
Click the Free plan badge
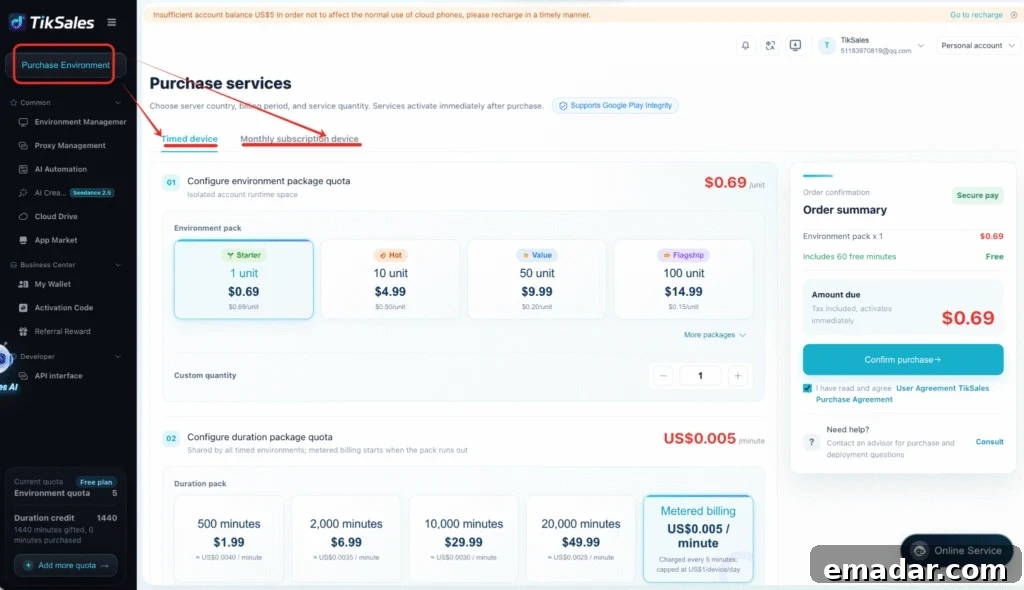point(96,482)
